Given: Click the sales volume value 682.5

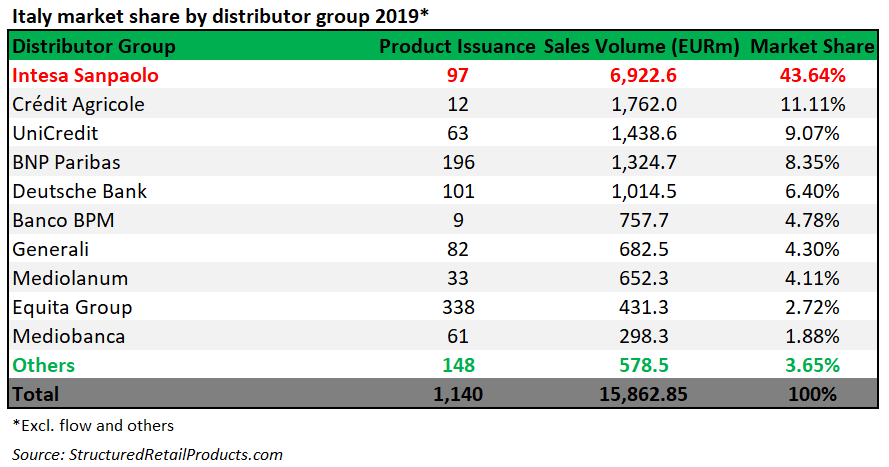Looking at the screenshot, I should pyautogui.click(x=644, y=249).
